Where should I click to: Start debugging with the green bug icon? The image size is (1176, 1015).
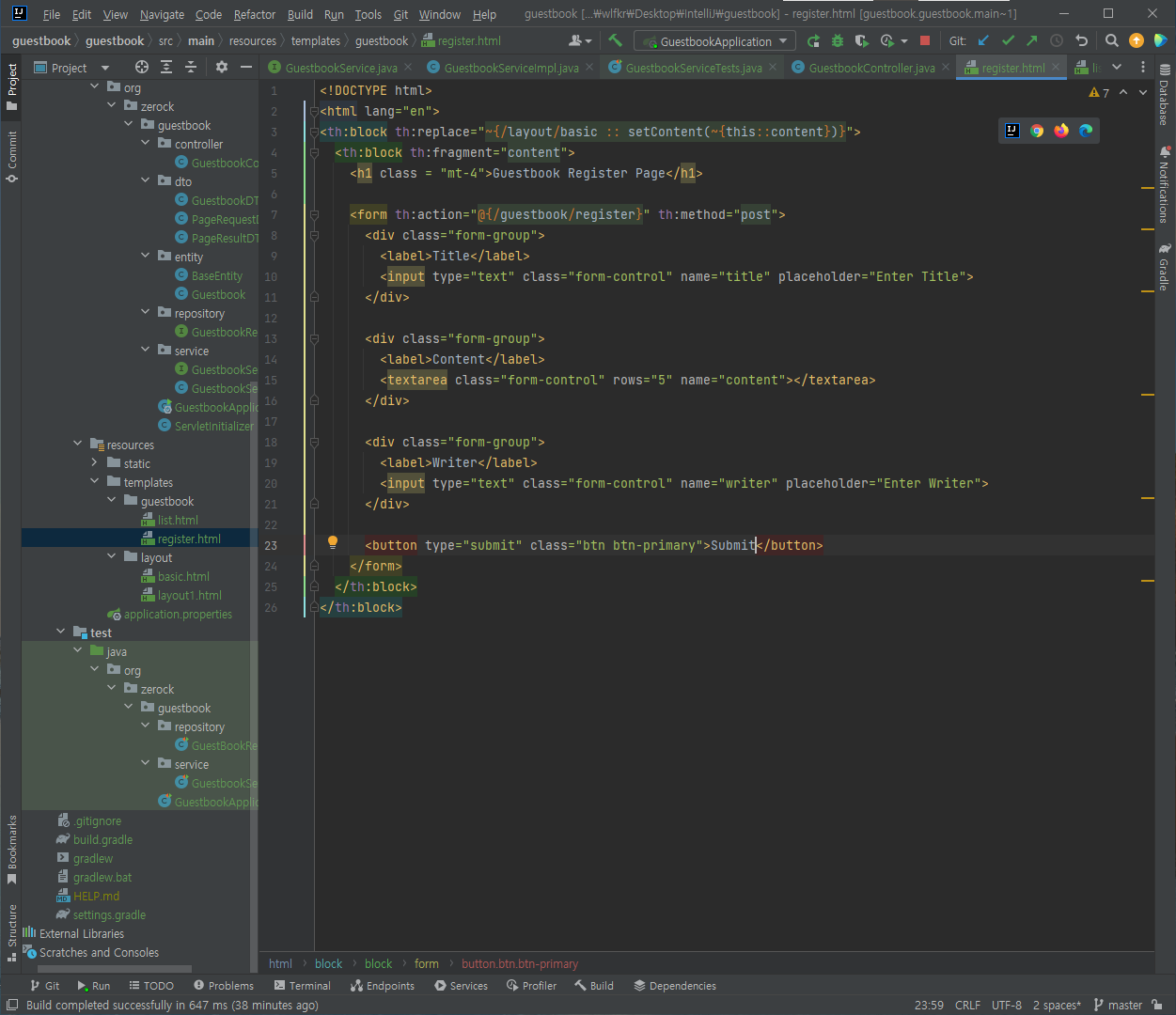click(837, 40)
